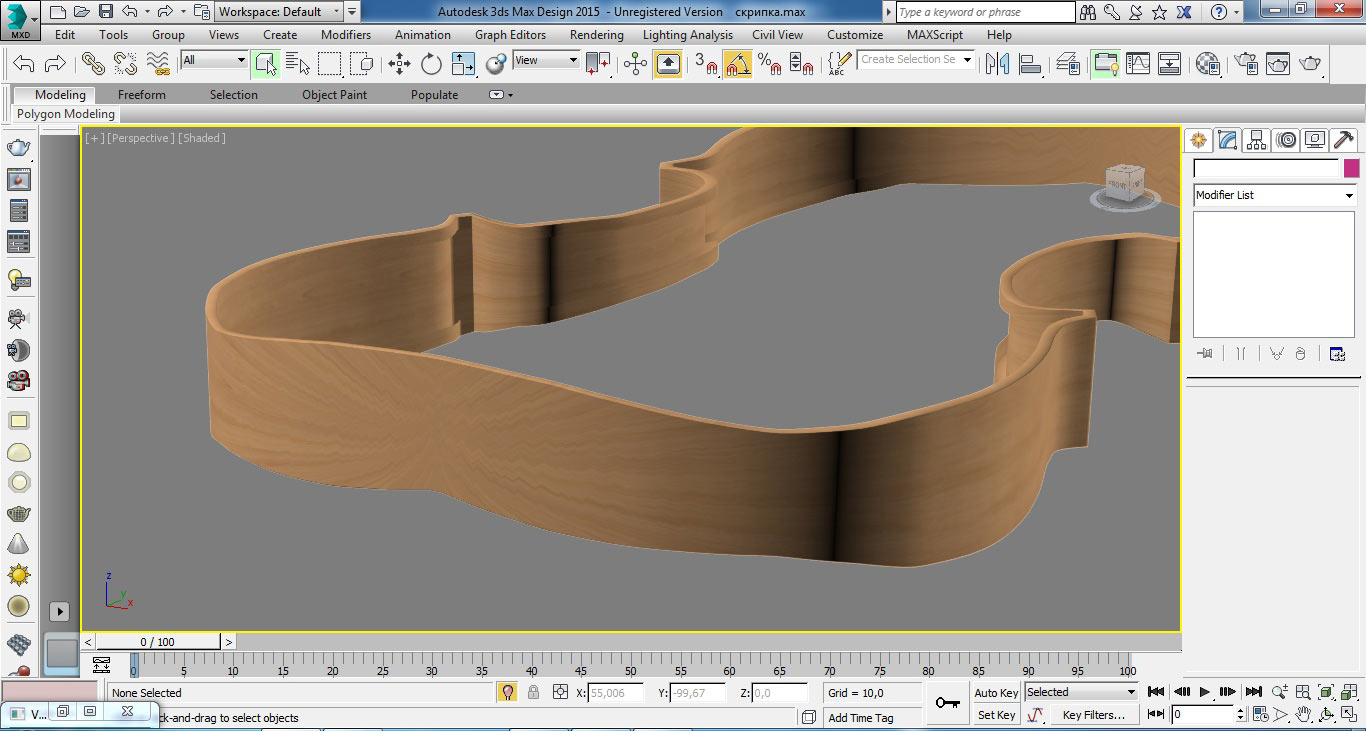1366x731 pixels.
Task: Toggle the Angle Snap button
Action: (x=738, y=64)
